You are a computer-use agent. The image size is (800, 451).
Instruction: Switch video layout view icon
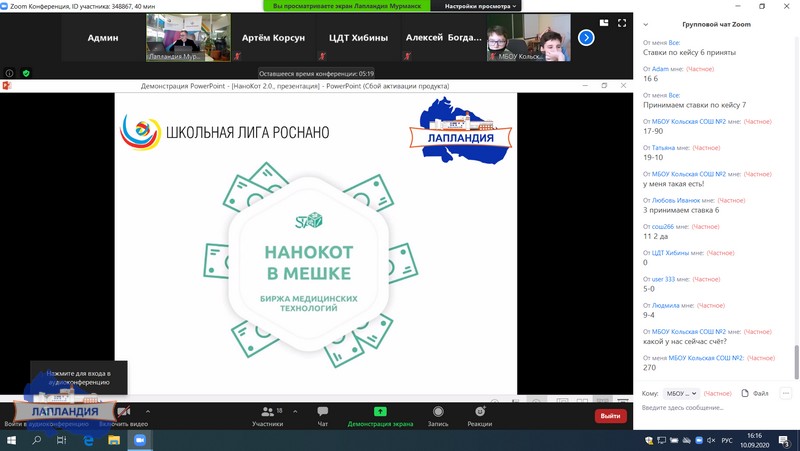tap(604, 23)
